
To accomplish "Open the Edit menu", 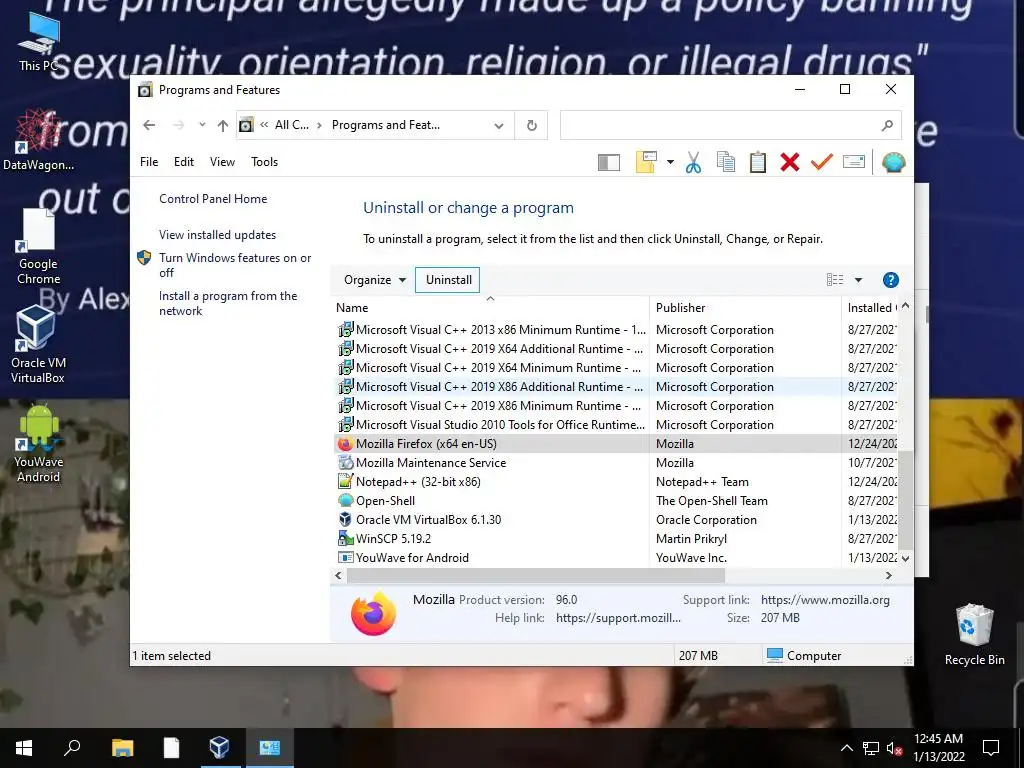I will pos(184,162).
